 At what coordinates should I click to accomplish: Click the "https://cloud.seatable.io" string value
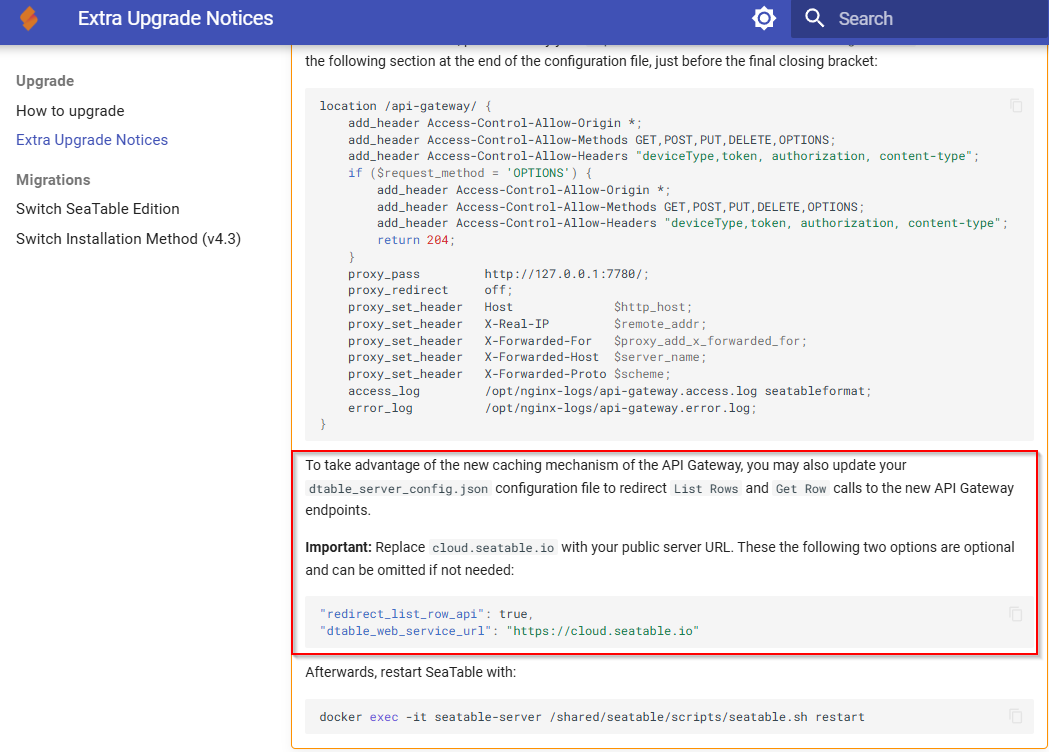(x=603, y=631)
